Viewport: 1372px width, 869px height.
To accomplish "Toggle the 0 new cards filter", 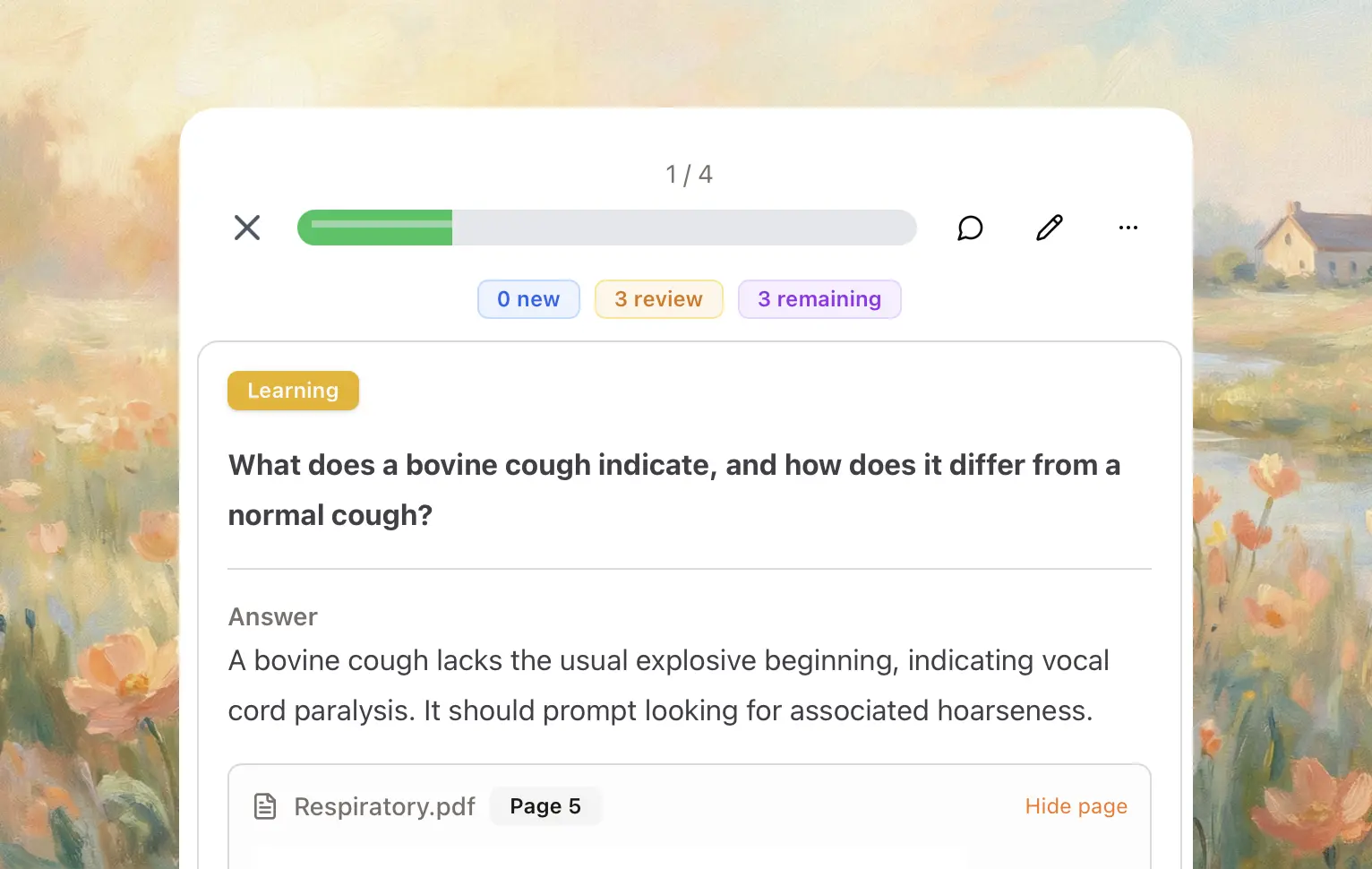I will [528, 298].
